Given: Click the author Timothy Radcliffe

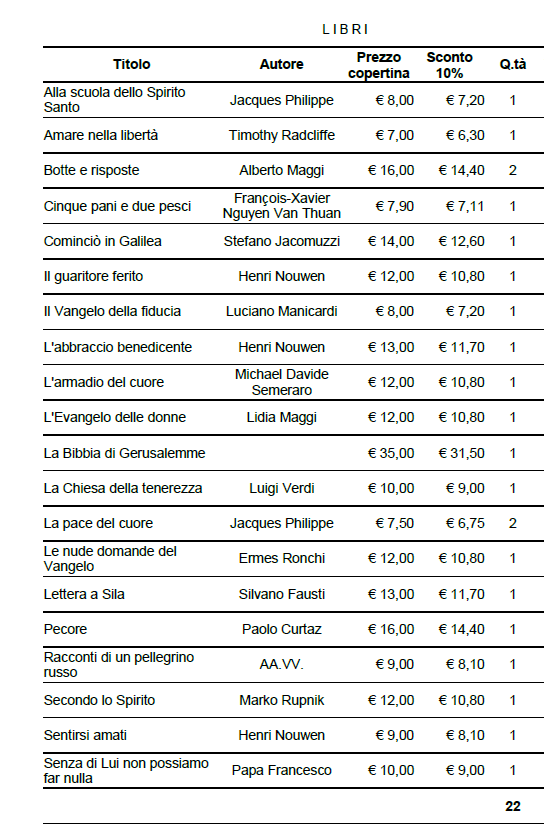Looking at the screenshot, I should pyautogui.click(x=281, y=135).
